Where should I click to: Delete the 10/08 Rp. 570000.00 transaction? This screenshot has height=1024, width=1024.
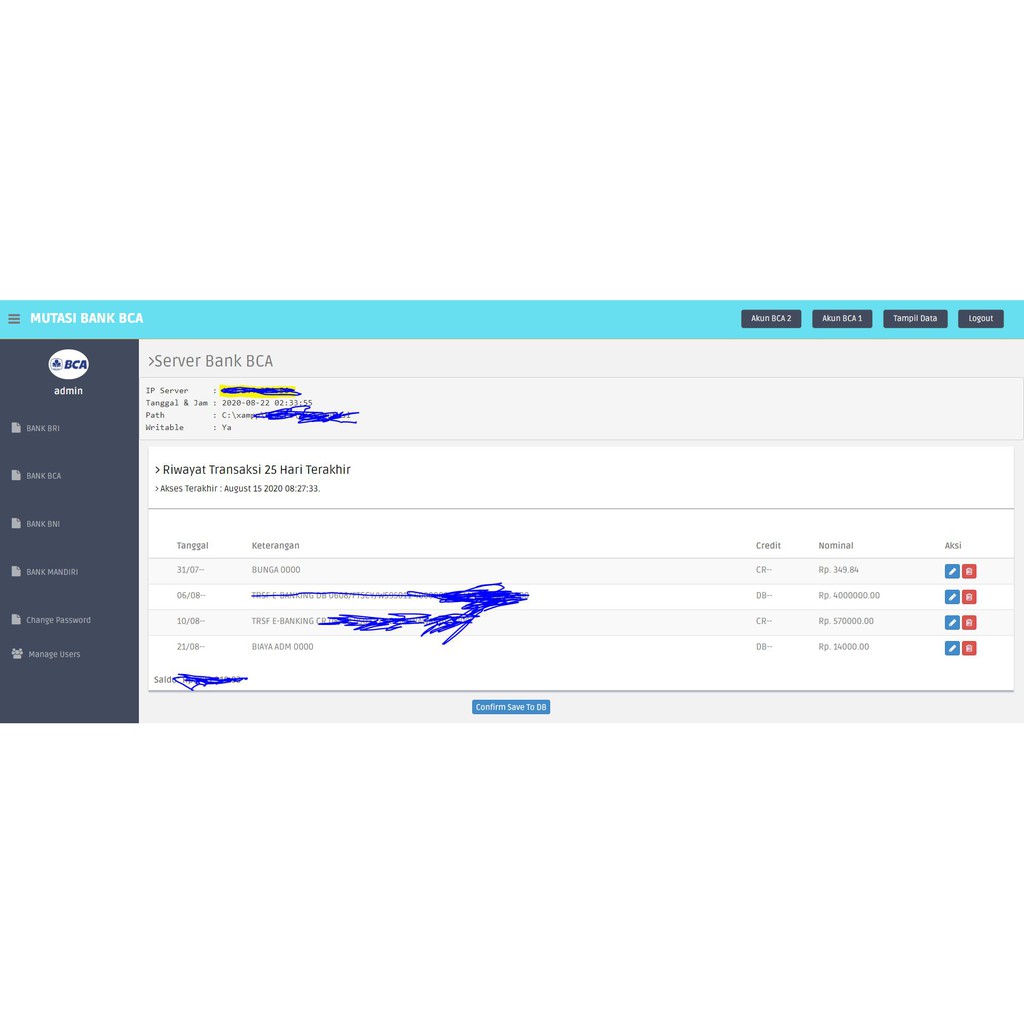pos(968,622)
